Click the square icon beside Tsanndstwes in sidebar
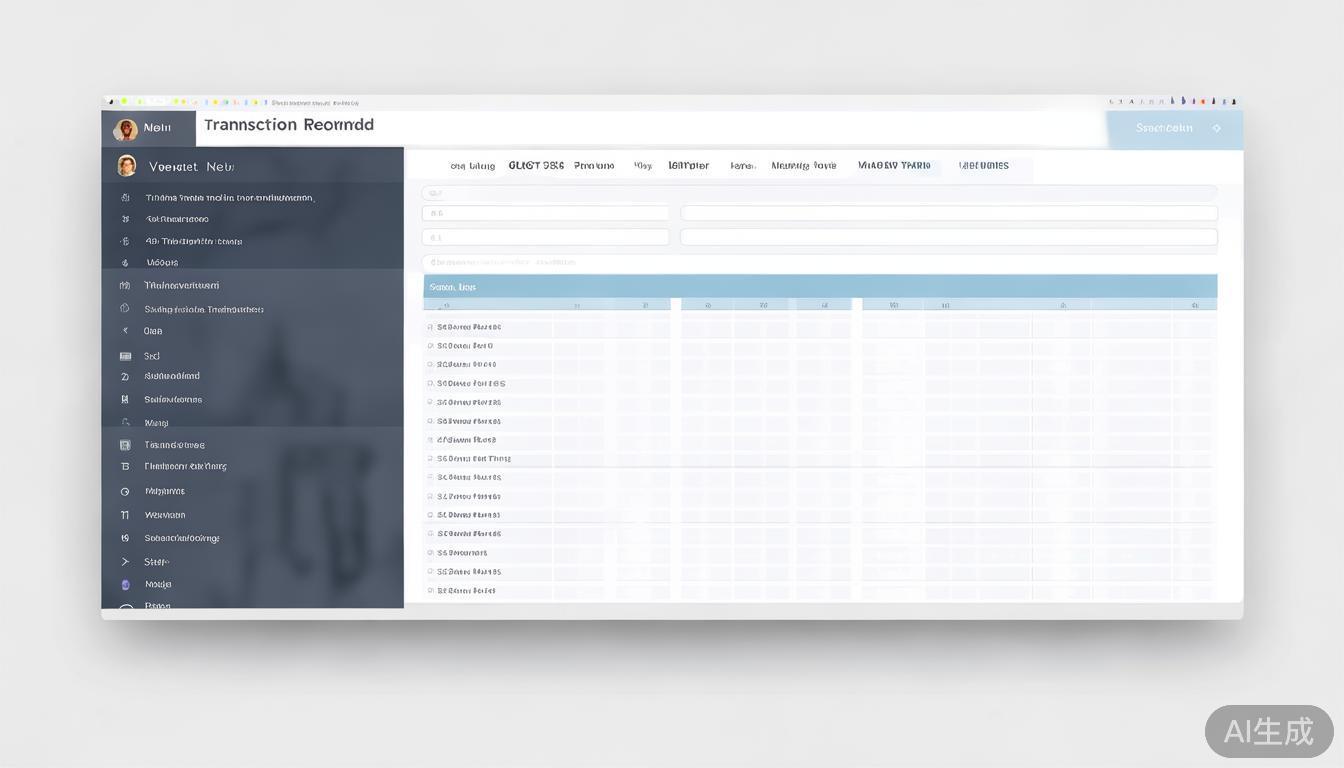Screen dimensions: 1344x768 (125, 445)
